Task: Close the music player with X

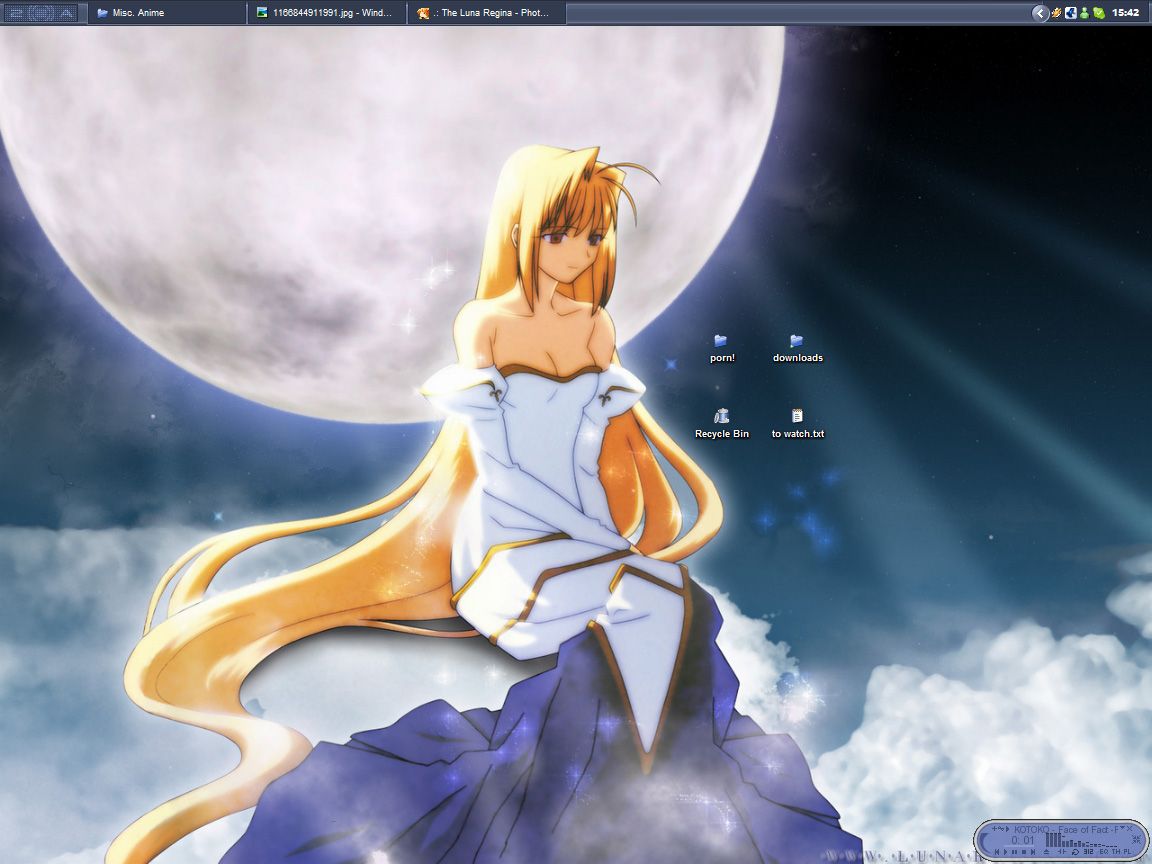Action: 1129,829
